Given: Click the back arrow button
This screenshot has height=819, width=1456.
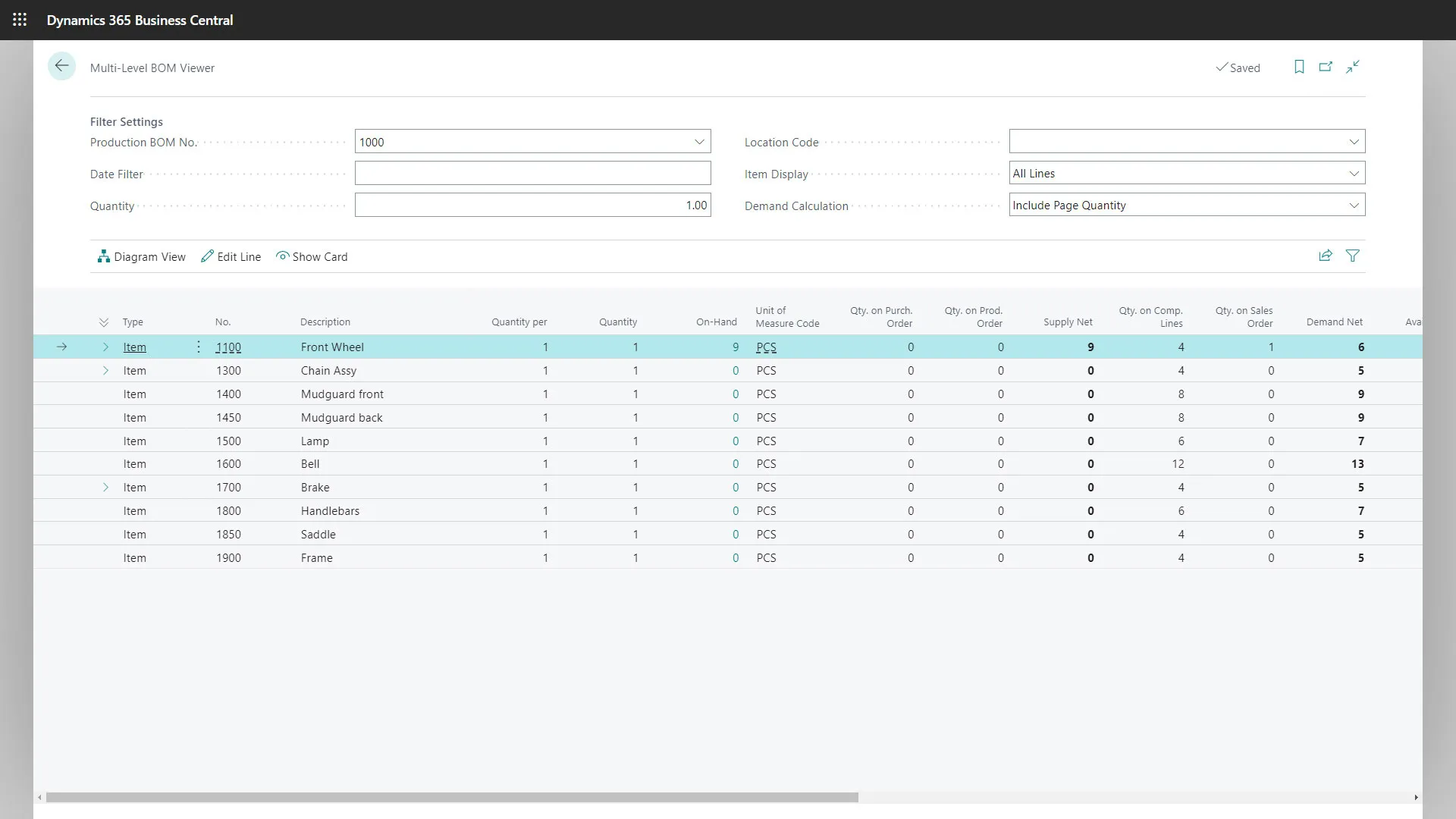Looking at the screenshot, I should coord(61,67).
